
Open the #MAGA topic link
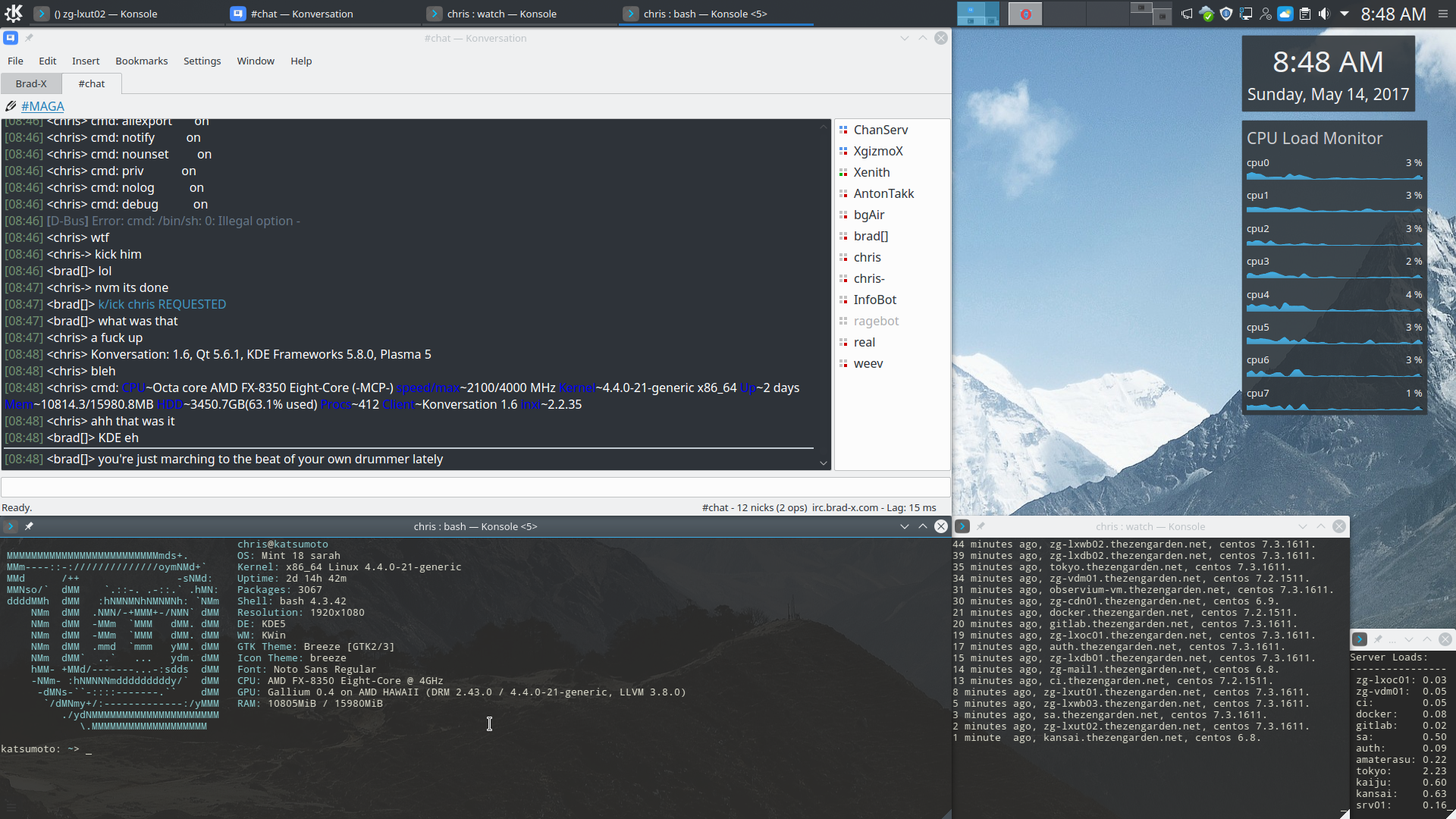42,106
